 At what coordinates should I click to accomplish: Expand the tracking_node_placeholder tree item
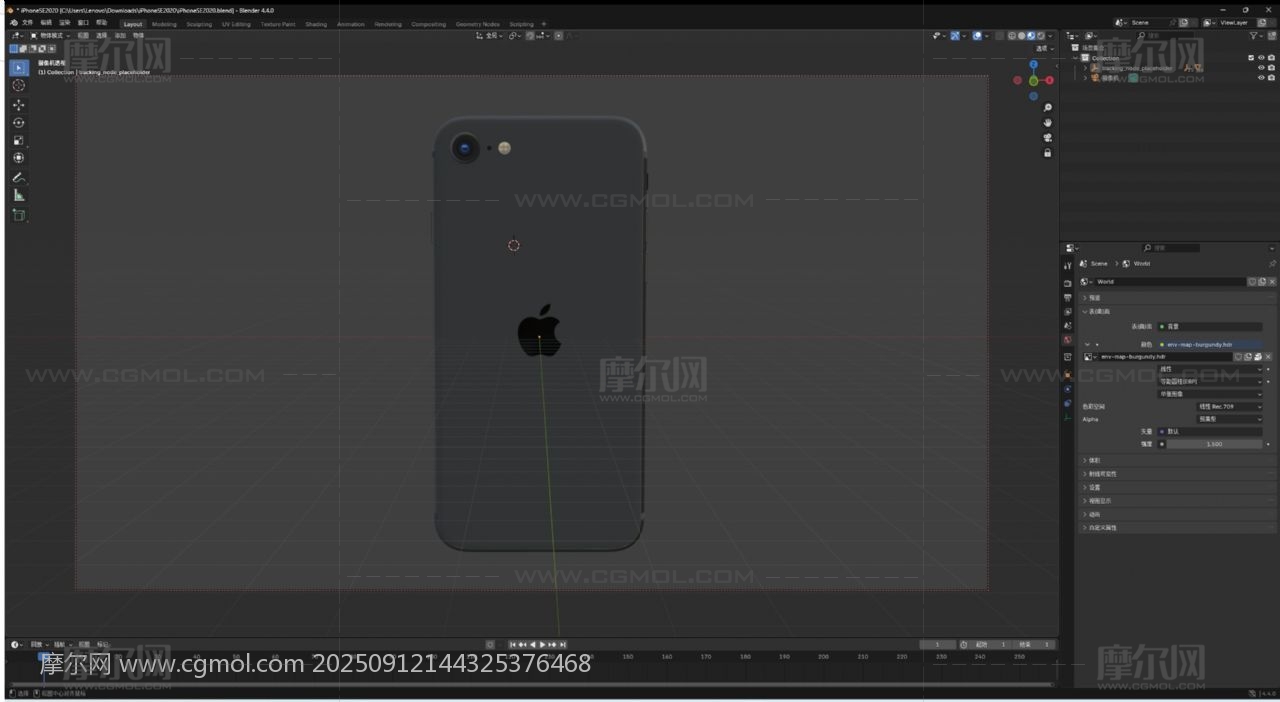[1085, 68]
